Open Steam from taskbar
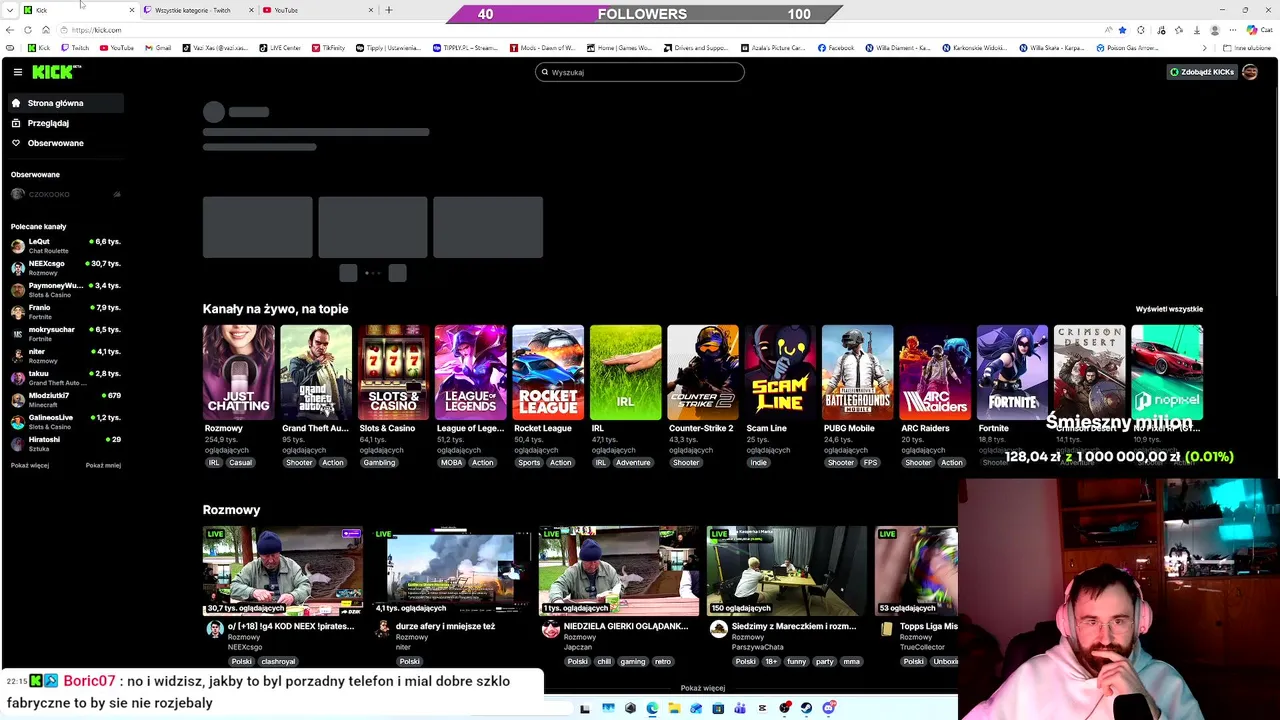This screenshot has height=720, width=1280. coord(806,709)
